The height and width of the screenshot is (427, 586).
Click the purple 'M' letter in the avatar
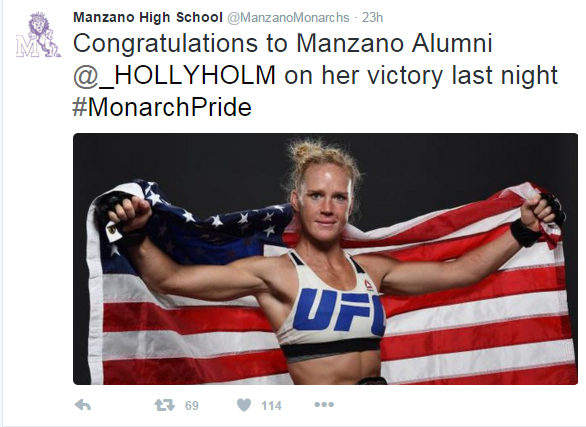click(27, 47)
